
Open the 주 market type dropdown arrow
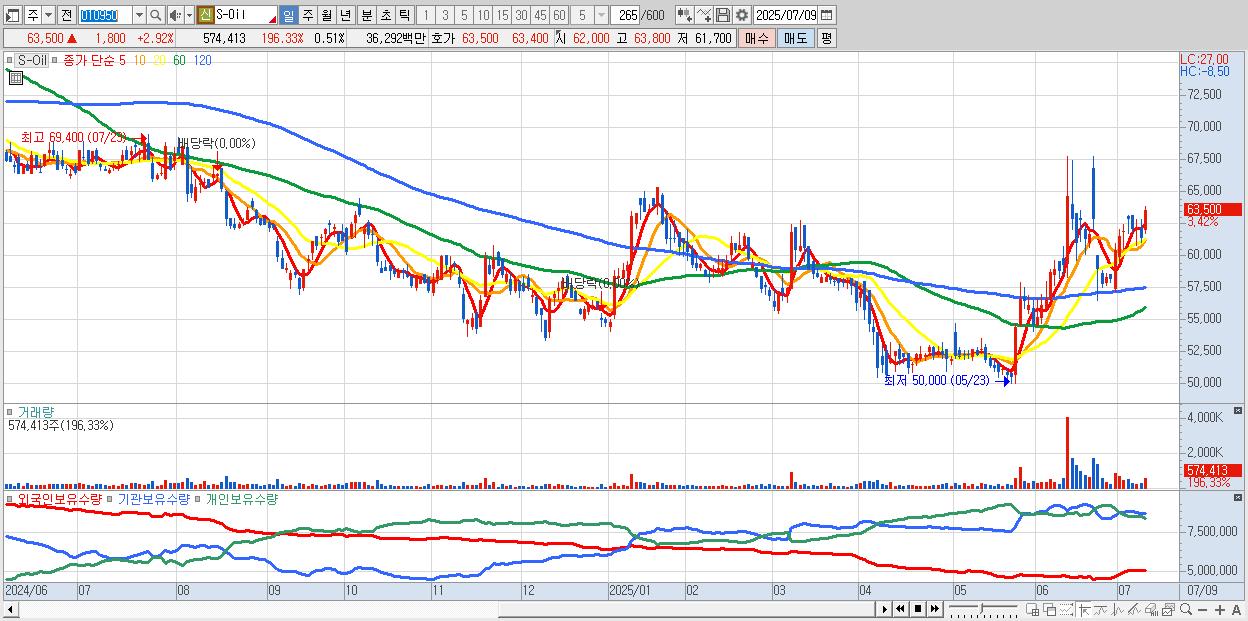click(x=48, y=15)
